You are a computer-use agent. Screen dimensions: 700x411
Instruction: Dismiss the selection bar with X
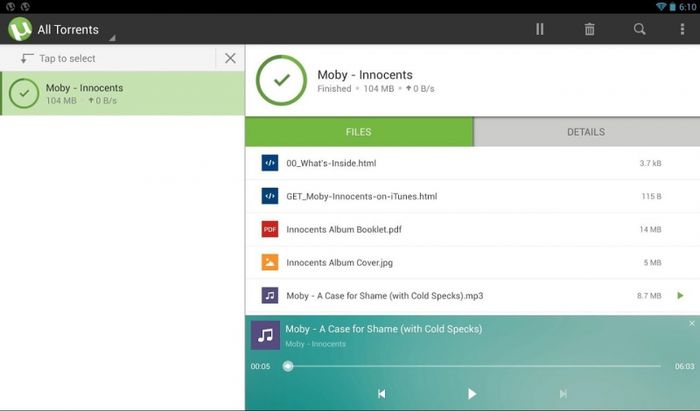click(x=230, y=59)
